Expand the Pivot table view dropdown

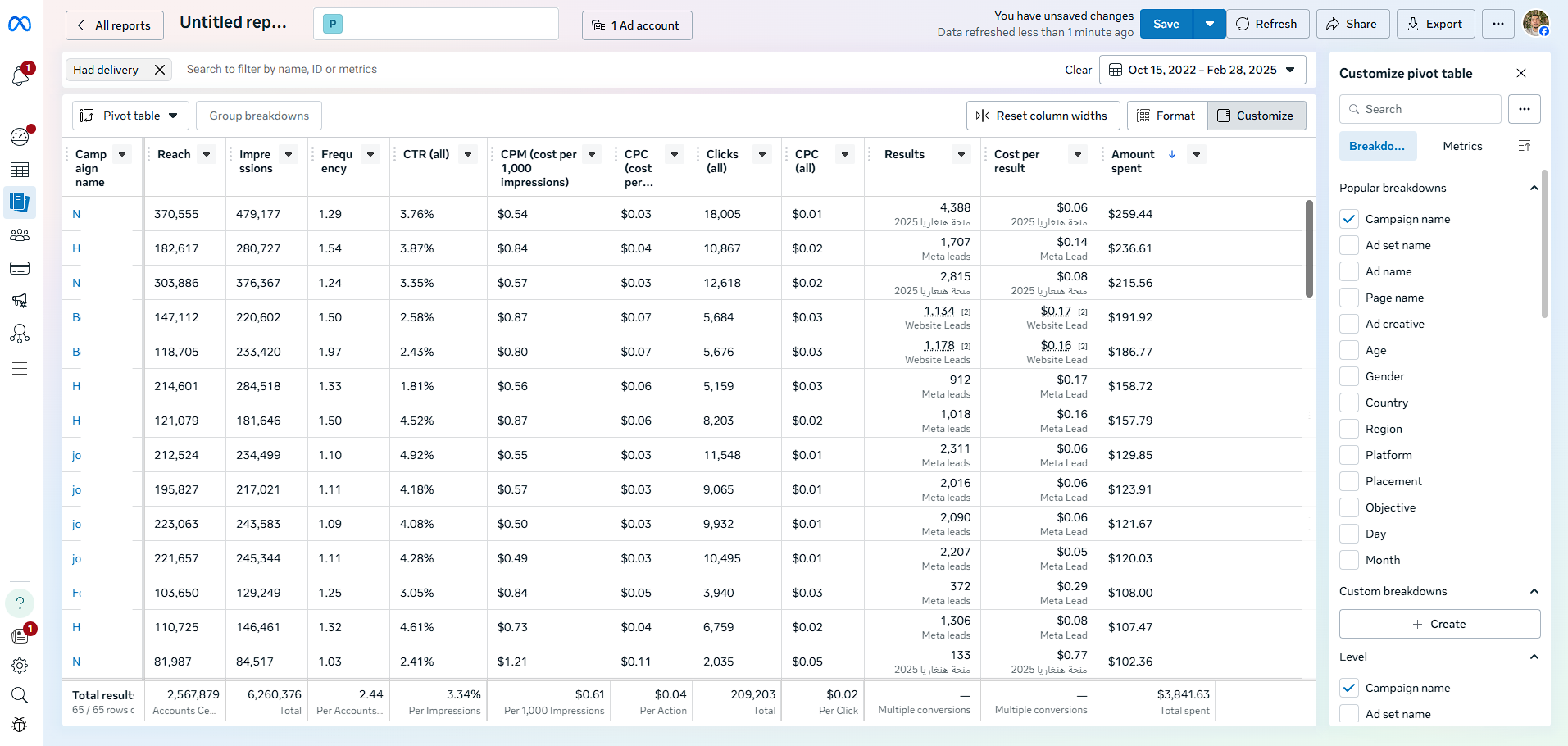point(130,116)
